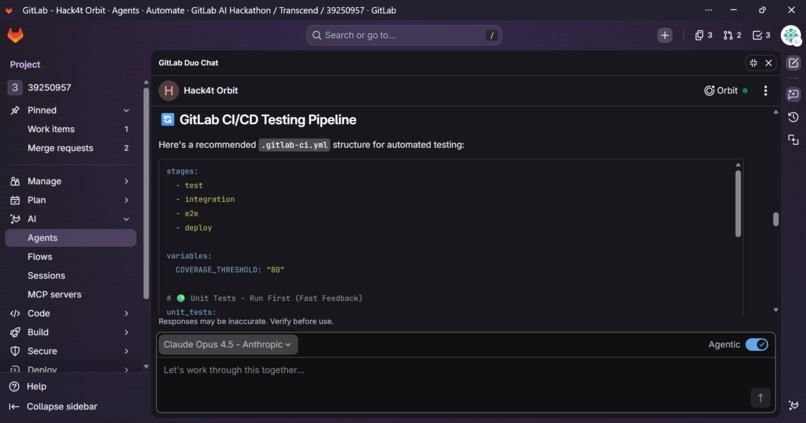Expand the Plan menu
This screenshot has height=423, width=806.
[70, 200]
